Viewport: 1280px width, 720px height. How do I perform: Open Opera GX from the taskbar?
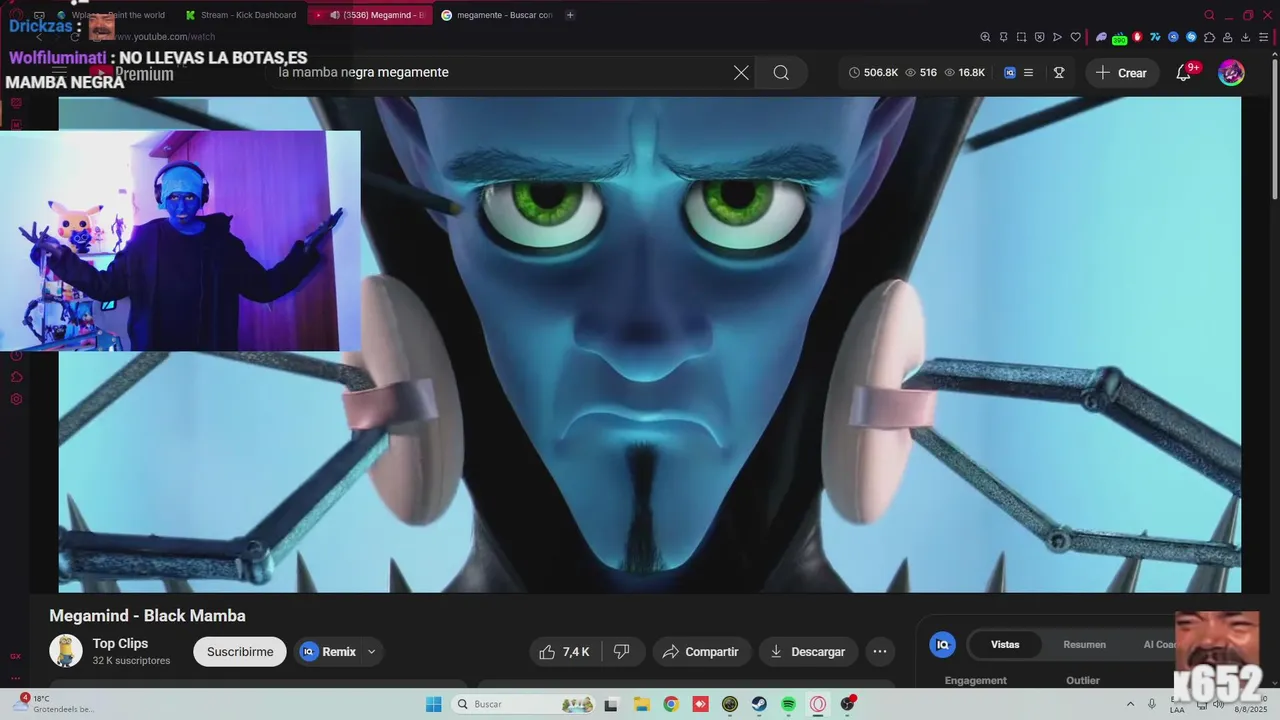[818, 704]
